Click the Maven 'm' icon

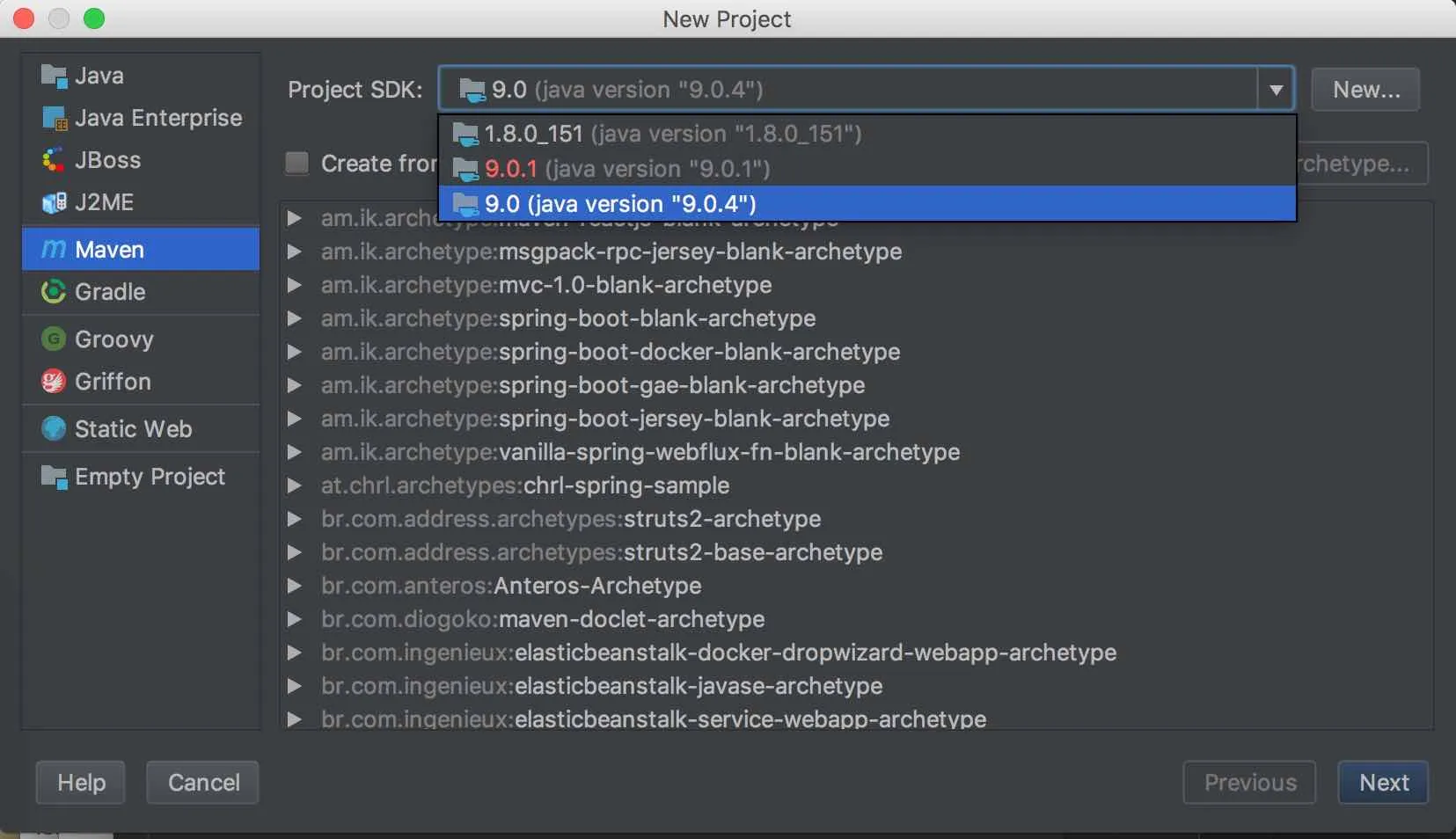[x=54, y=250]
